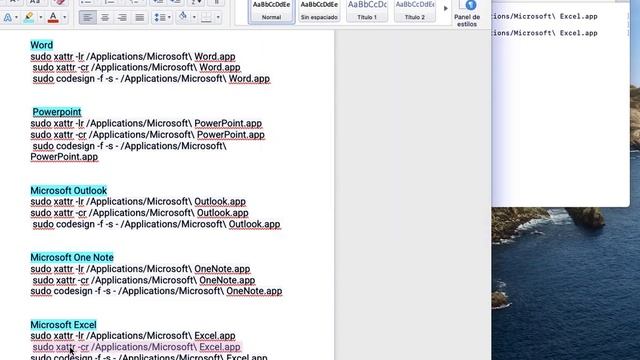Viewport: 640px width, 360px height.
Task: Click the Microsoft Outlook heading
Action: pyautogui.click(x=69, y=191)
